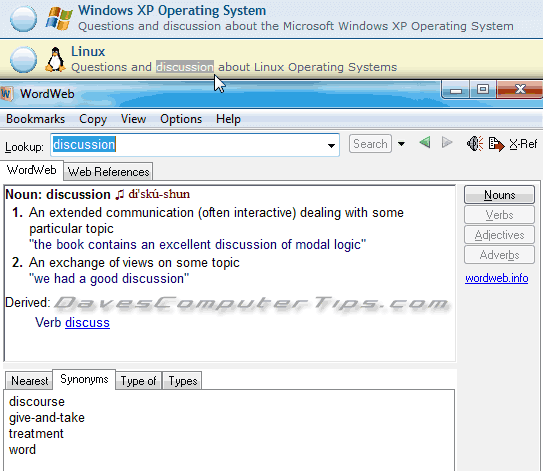The image size is (543, 471).
Task: Open the X-Ref cross reference tool
Action: 523,144
